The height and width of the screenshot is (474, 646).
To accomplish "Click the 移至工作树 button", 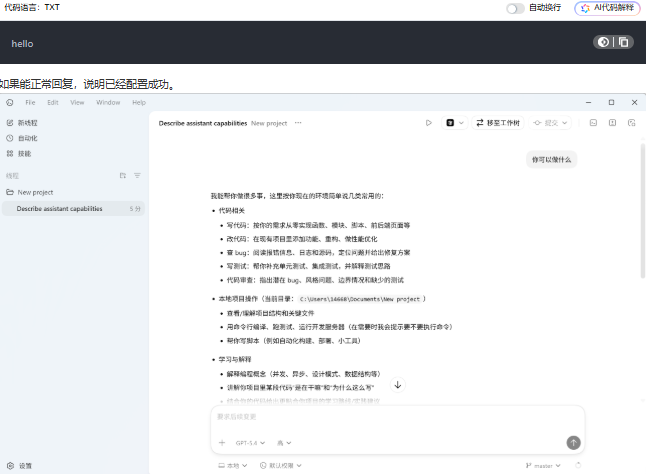I will pos(498,123).
